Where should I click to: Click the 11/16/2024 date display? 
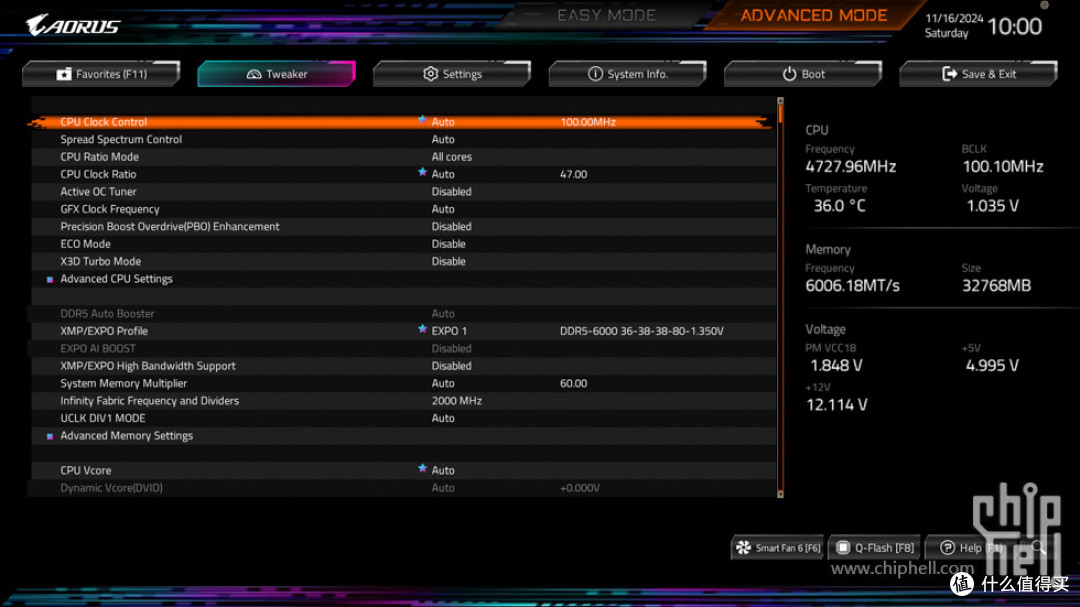tap(954, 19)
